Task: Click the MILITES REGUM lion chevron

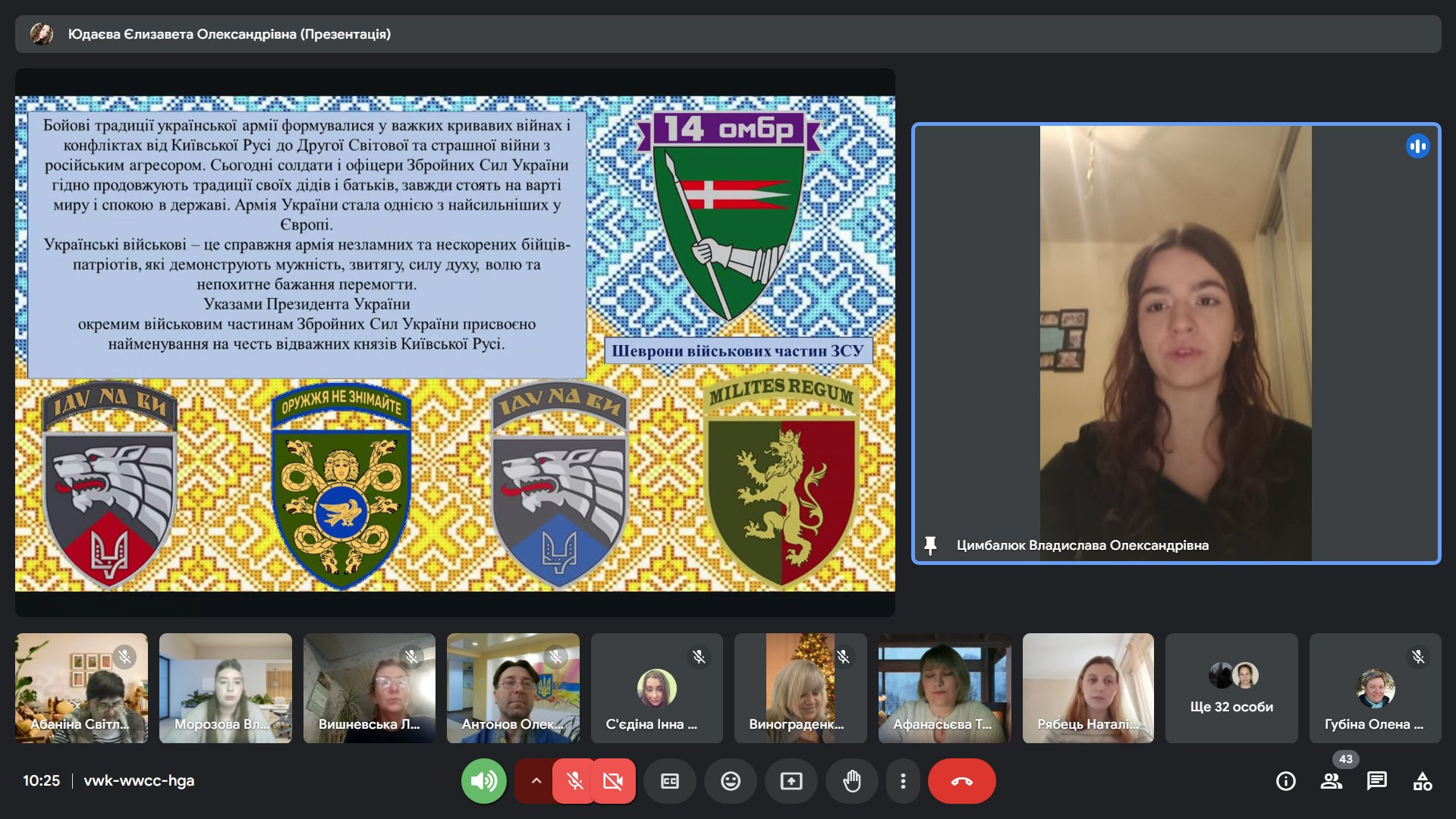Action: (x=781, y=482)
